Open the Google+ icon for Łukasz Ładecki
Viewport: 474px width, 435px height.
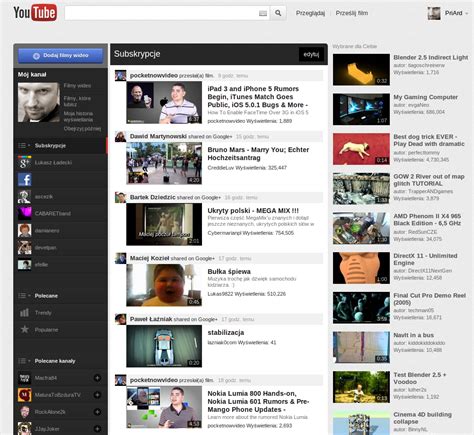pyautogui.click(x=24, y=162)
